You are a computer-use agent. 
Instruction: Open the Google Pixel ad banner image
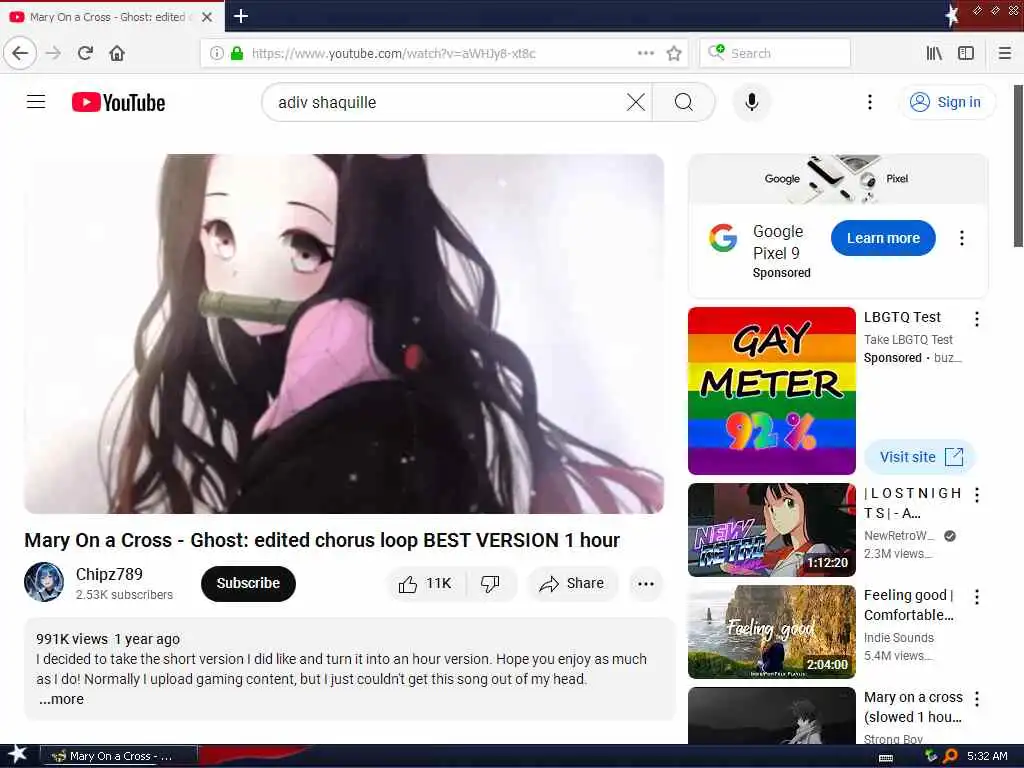(x=838, y=178)
